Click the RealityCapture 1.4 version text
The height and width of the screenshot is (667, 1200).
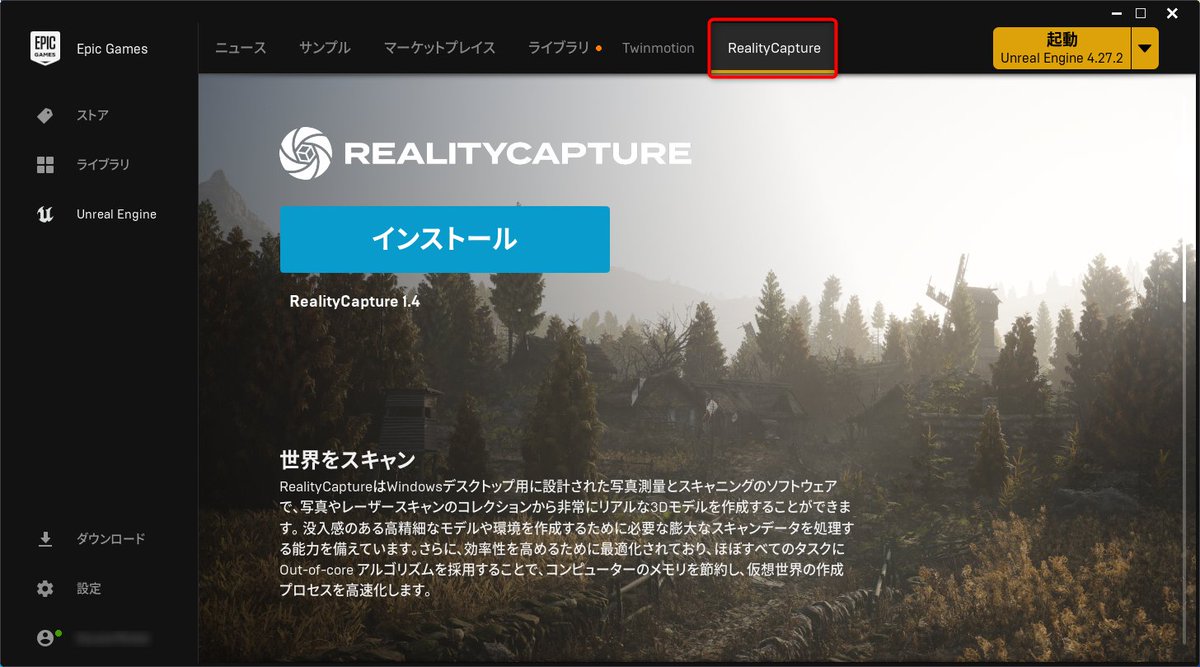pyautogui.click(x=355, y=300)
